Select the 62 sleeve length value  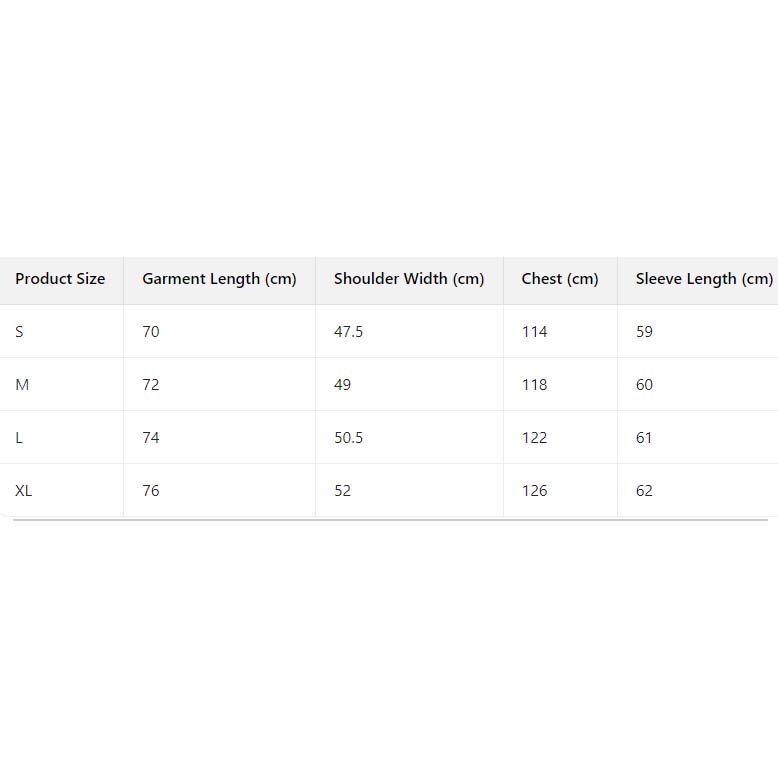644,491
